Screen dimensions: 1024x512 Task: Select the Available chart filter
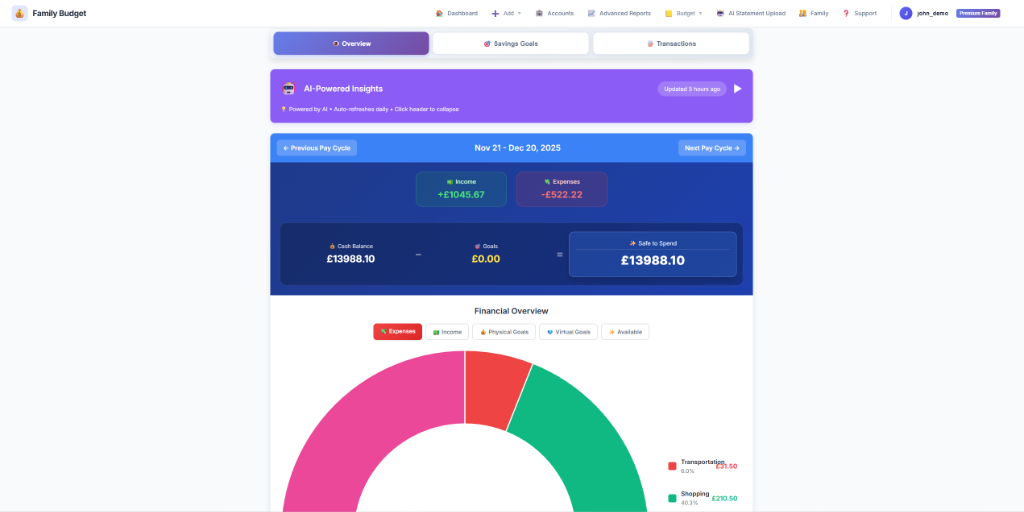[x=625, y=332]
